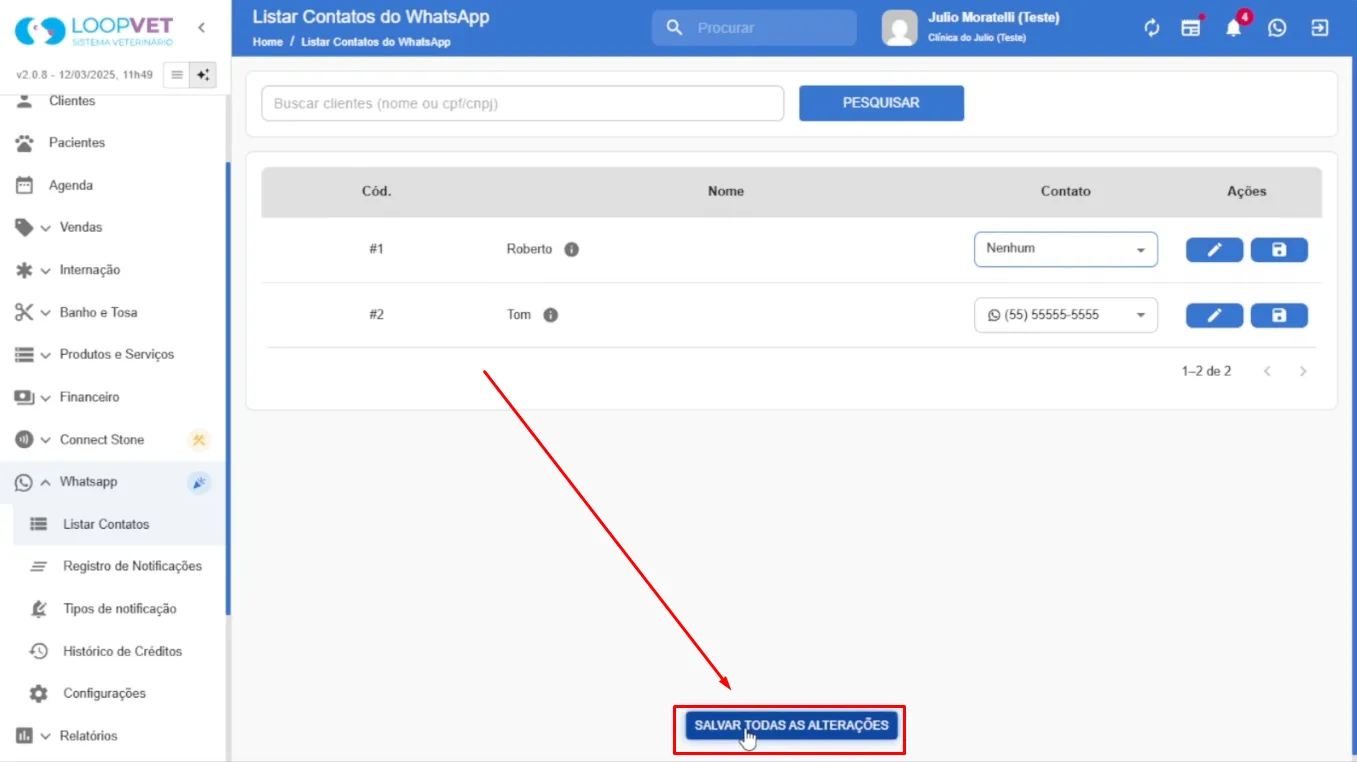Click Salvar Todas as Alterações button
The image size is (1357, 762).
(x=791, y=725)
